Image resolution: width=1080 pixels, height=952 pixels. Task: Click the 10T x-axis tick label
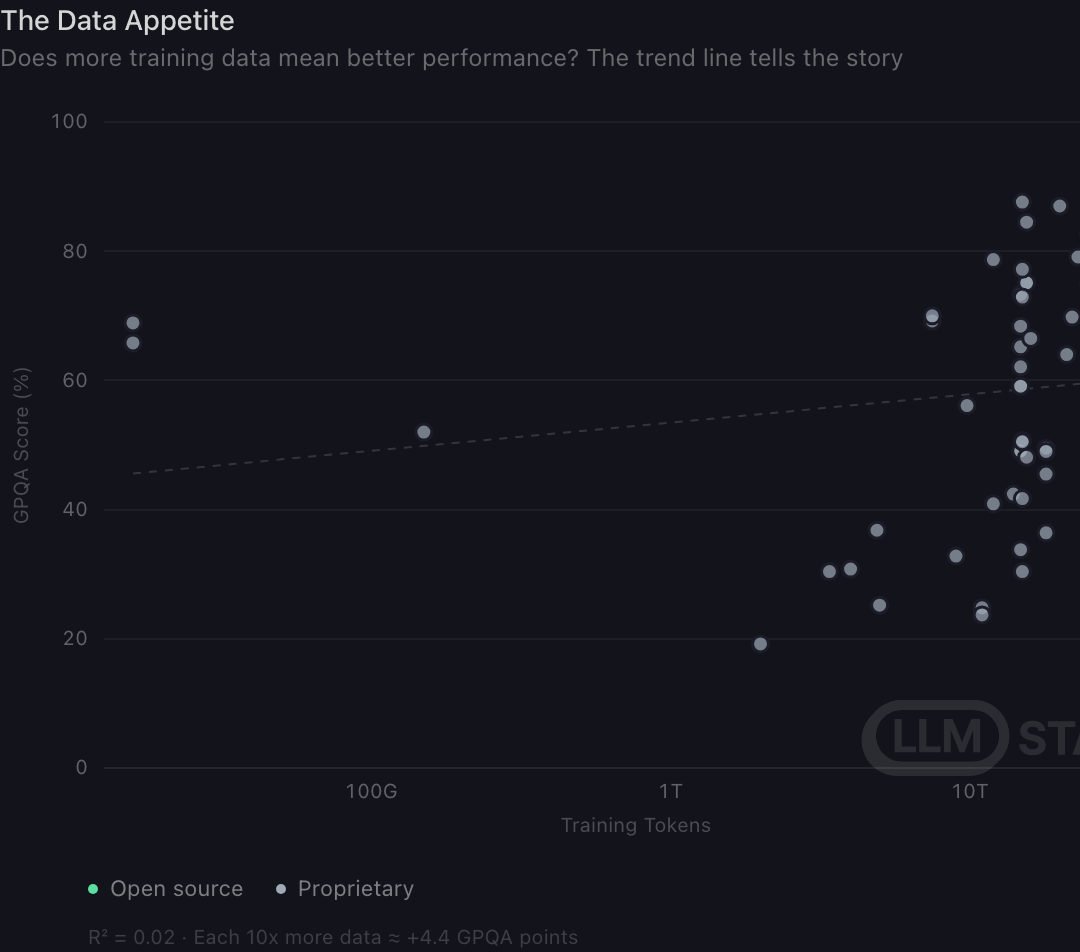[970, 791]
